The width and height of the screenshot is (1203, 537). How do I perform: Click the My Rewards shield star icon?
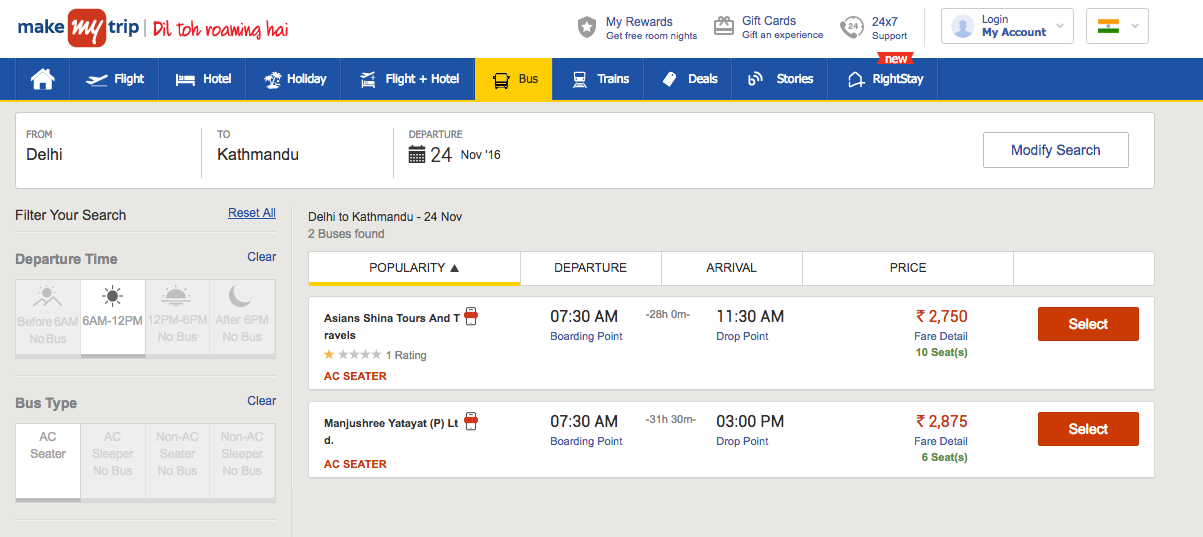[x=587, y=27]
